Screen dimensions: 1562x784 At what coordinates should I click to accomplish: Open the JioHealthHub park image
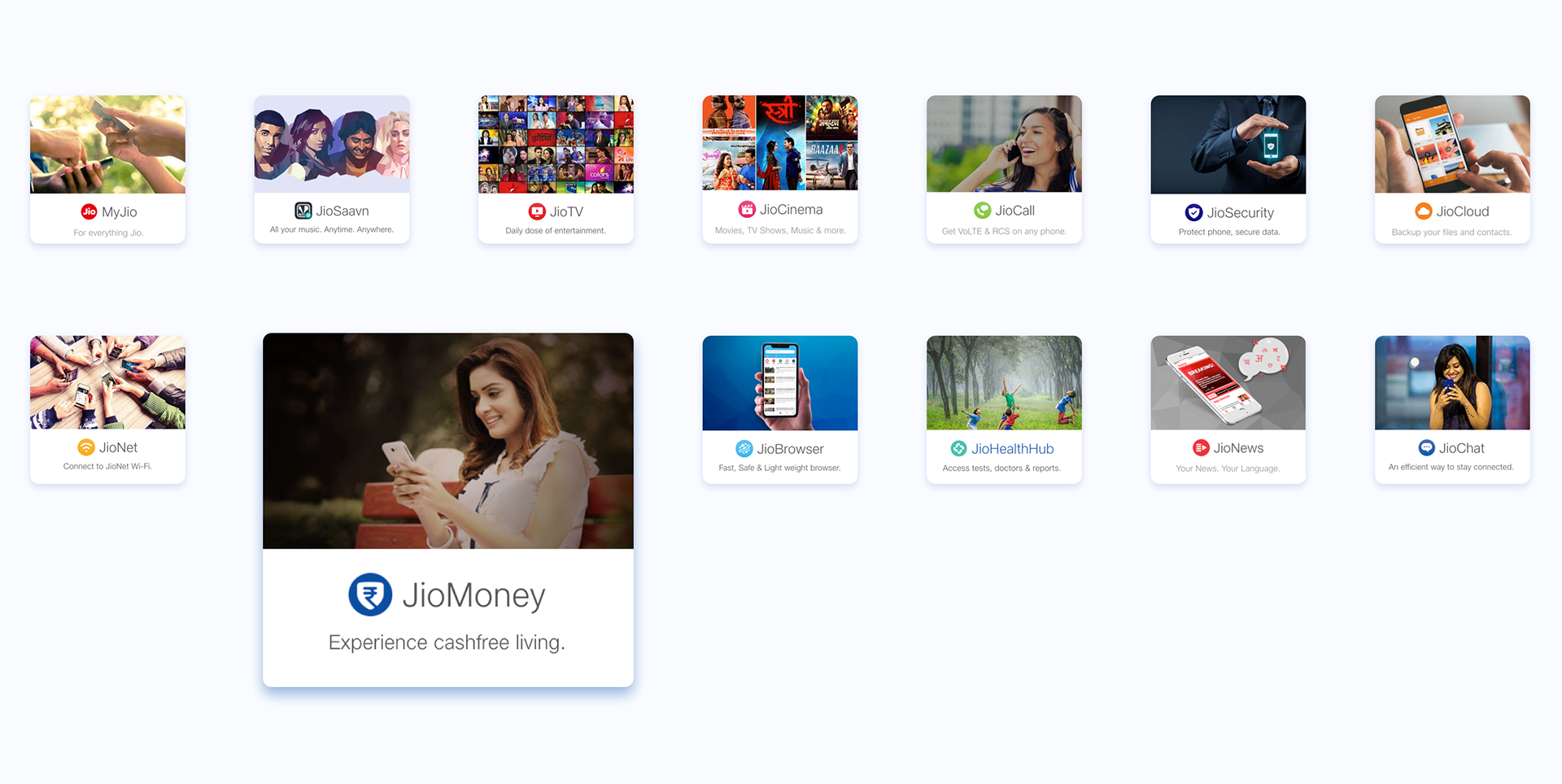[x=1004, y=383]
